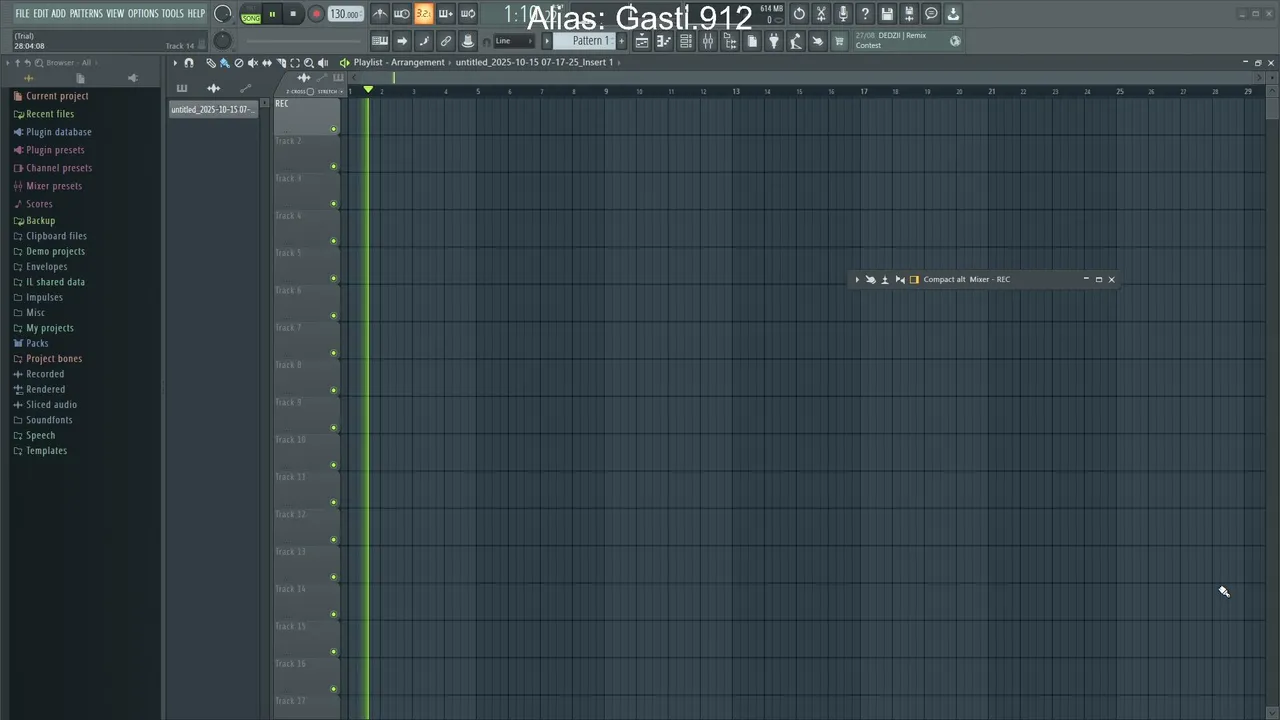Select the Mute tool in Playlist toolbar
1280x720 pixels.
coord(252,63)
